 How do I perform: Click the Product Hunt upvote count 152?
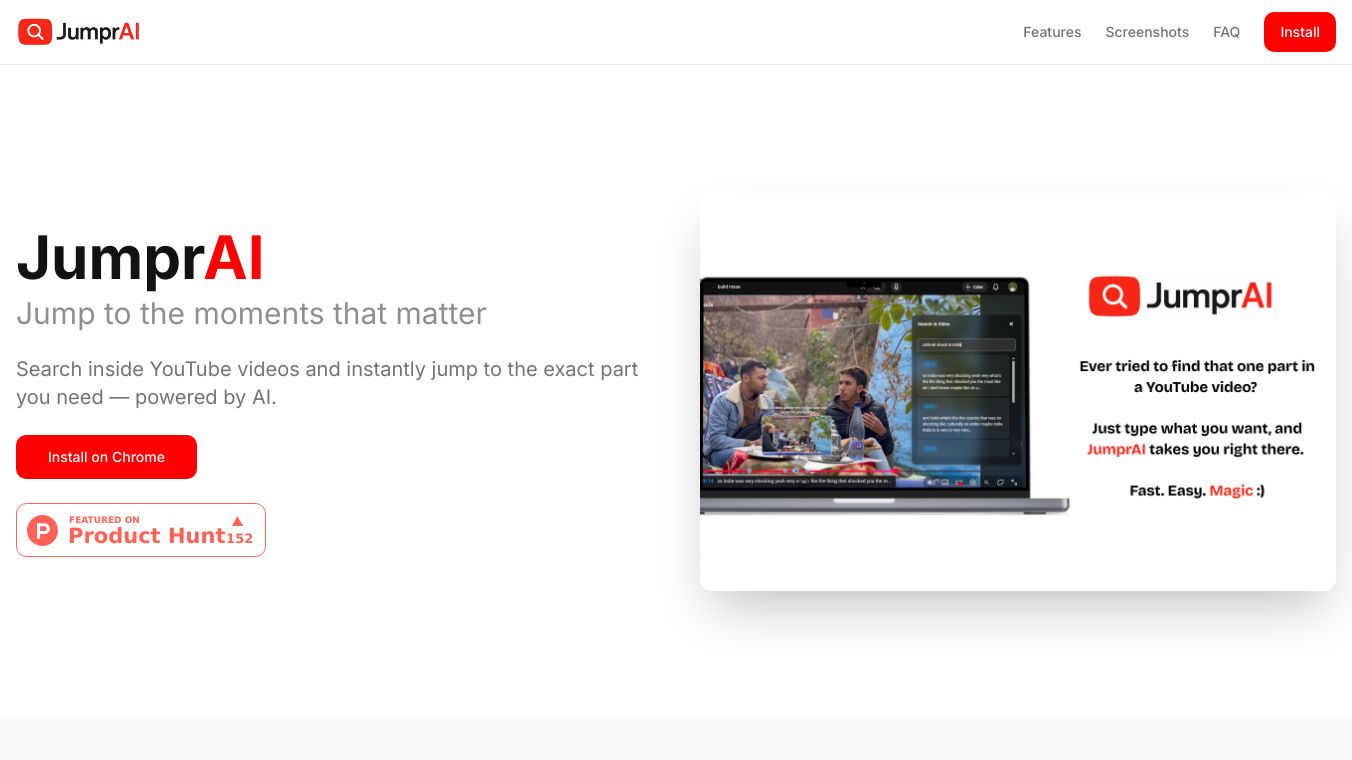pos(239,539)
